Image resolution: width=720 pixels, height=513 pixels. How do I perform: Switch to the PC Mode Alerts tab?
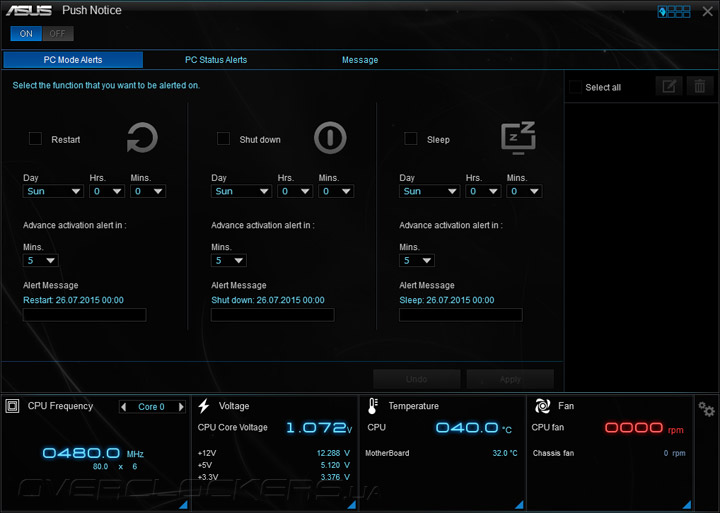click(x=73, y=60)
